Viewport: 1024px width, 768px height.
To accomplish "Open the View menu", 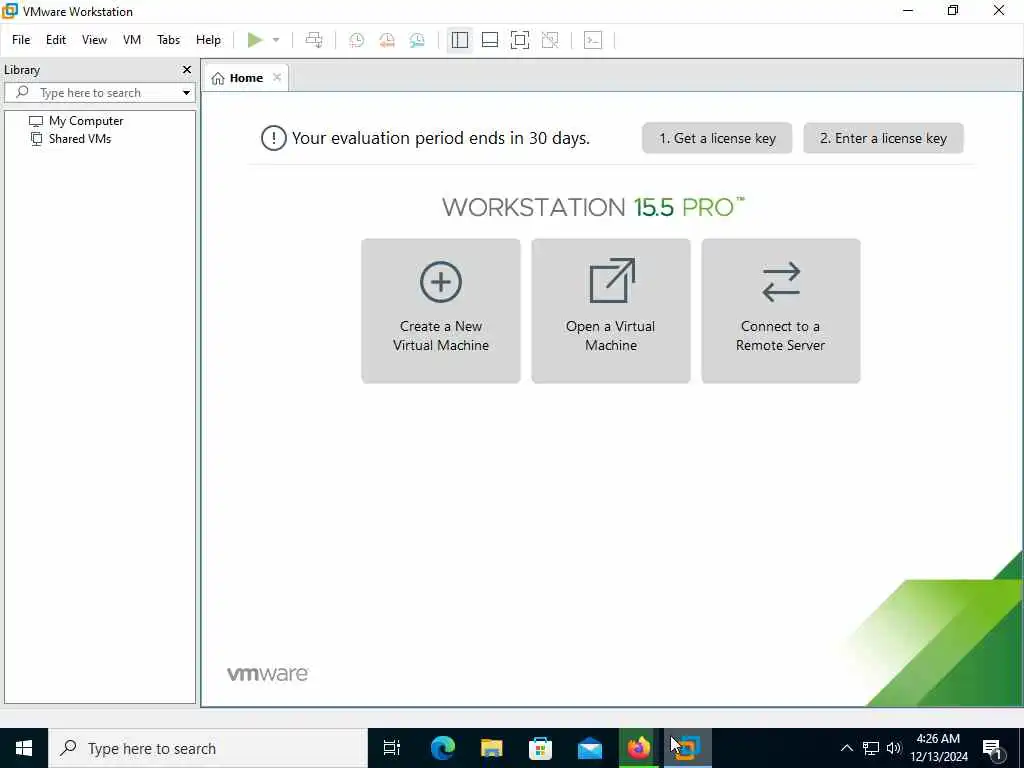I will [x=94, y=40].
